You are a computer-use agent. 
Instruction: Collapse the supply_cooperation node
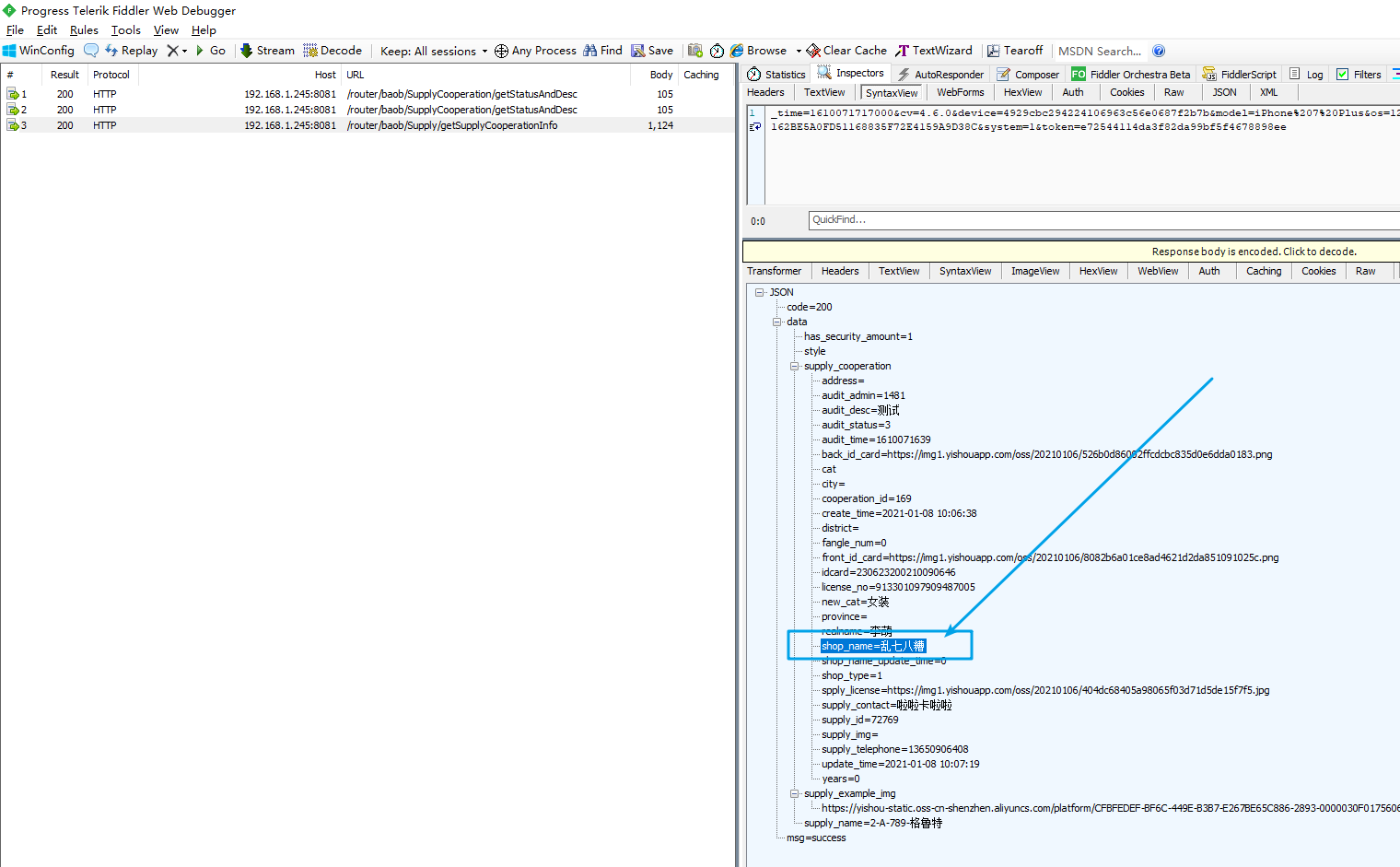coord(795,366)
